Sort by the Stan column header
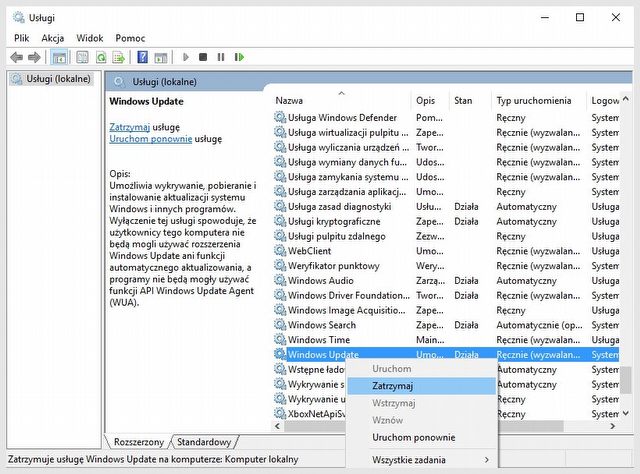The image size is (640, 474). point(471,100)
